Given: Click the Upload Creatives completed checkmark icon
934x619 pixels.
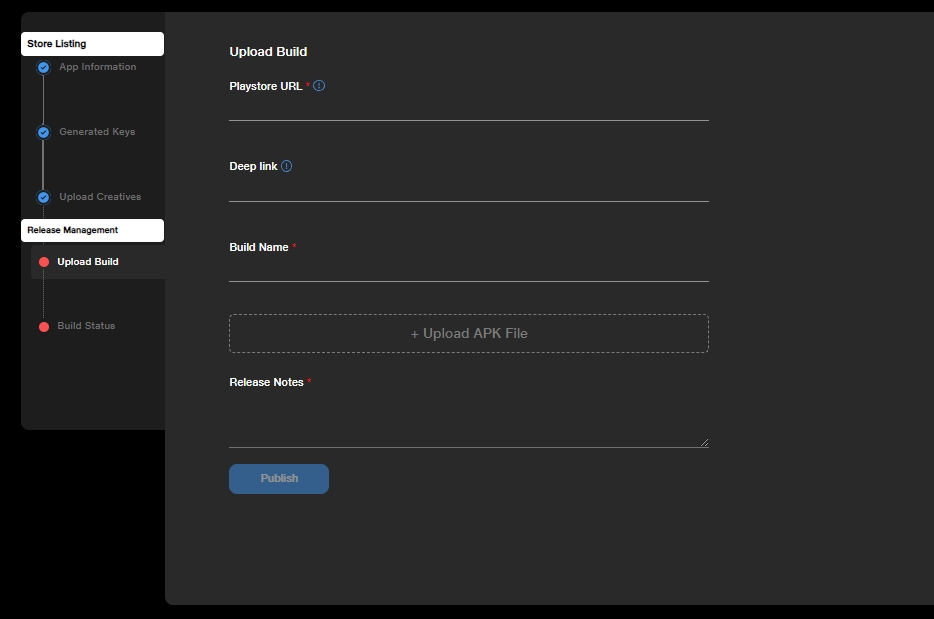Looking at the screenshot, I should pyautogui.click(x=43, y=197).
